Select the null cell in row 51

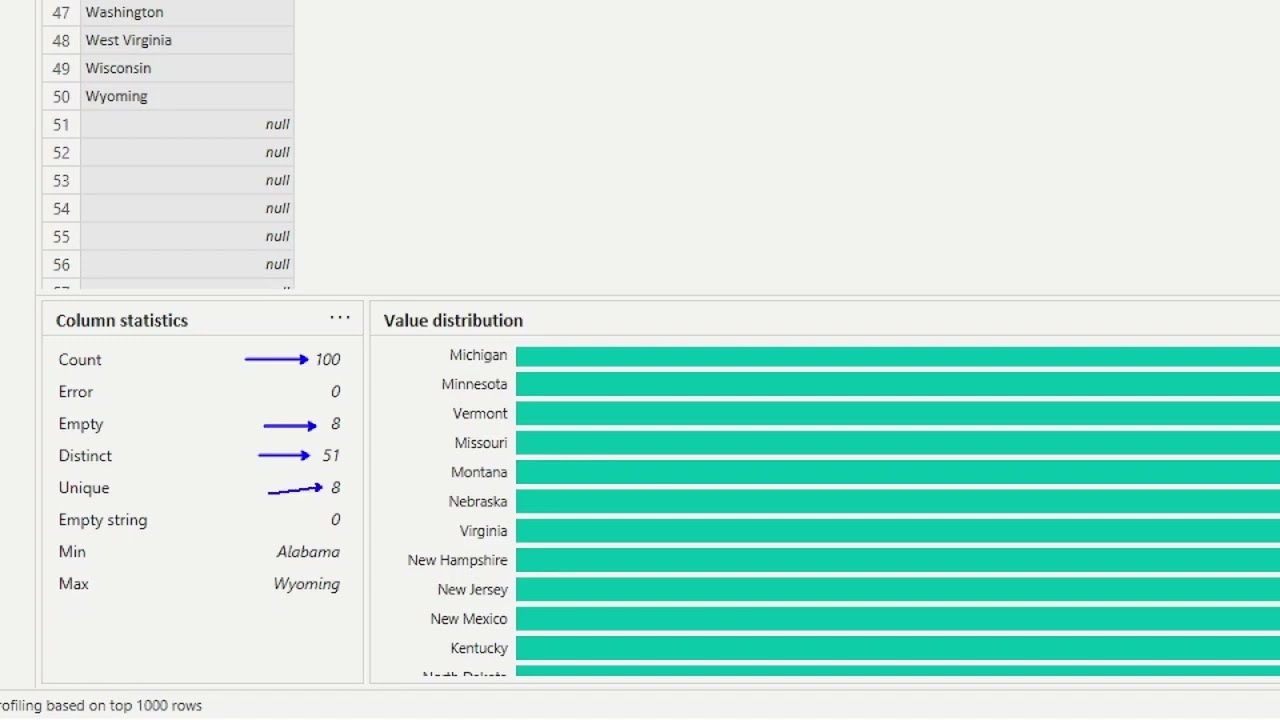(188, 124)
